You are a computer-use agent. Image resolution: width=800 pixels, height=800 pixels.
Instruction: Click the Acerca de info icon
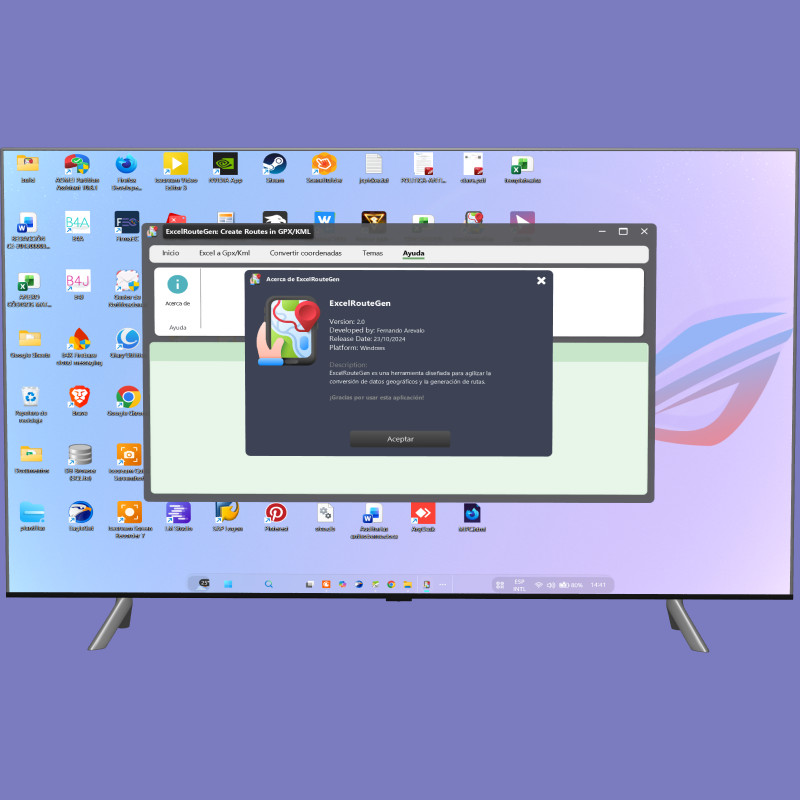[x=178, y=285]
